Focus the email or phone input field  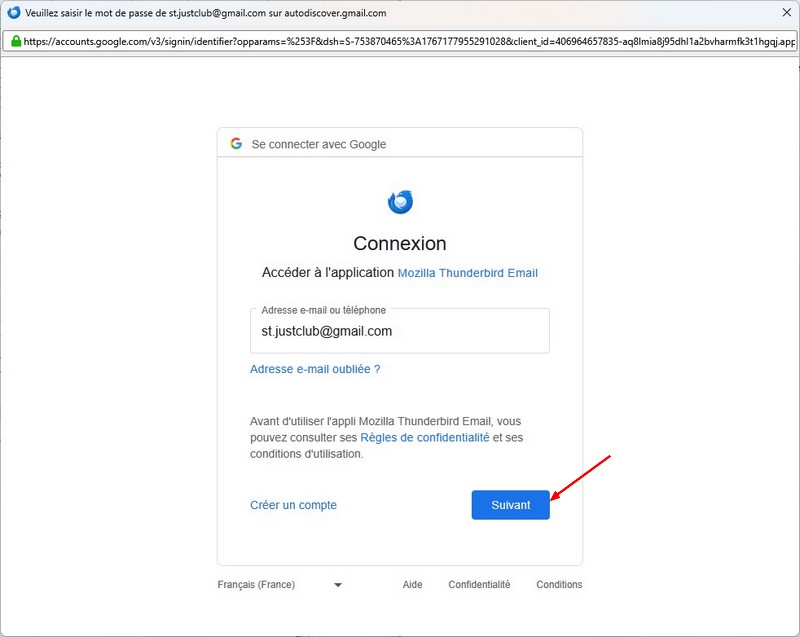[x=400, y=332]
